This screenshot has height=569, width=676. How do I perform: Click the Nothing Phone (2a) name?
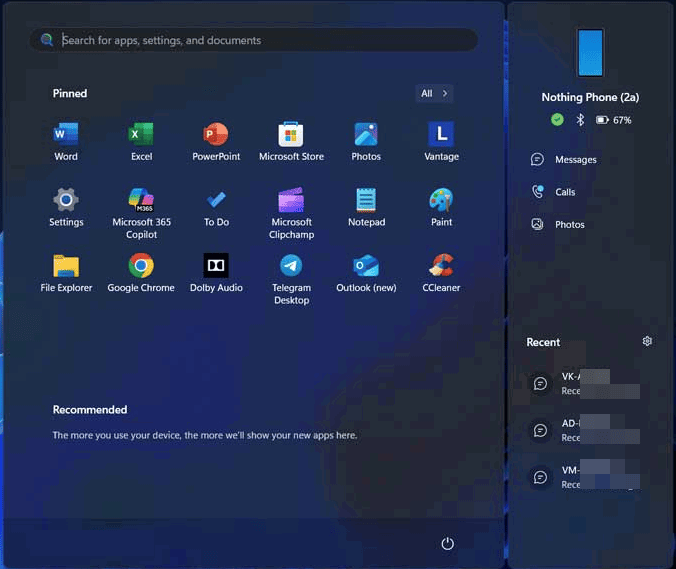click(590, 97)
